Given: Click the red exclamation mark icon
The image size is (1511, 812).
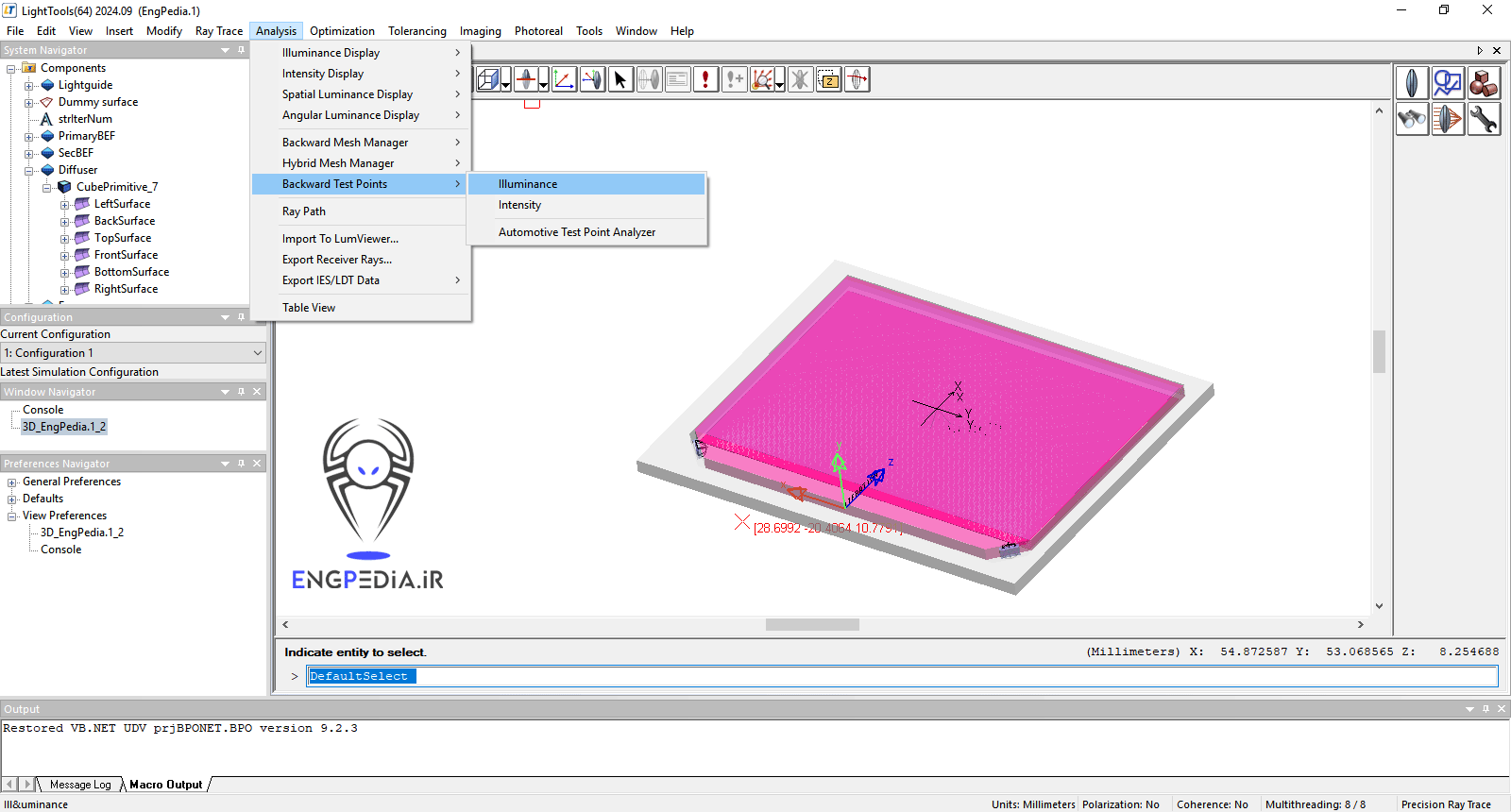Looking at the screenshot, I should [x=705, y=79].
